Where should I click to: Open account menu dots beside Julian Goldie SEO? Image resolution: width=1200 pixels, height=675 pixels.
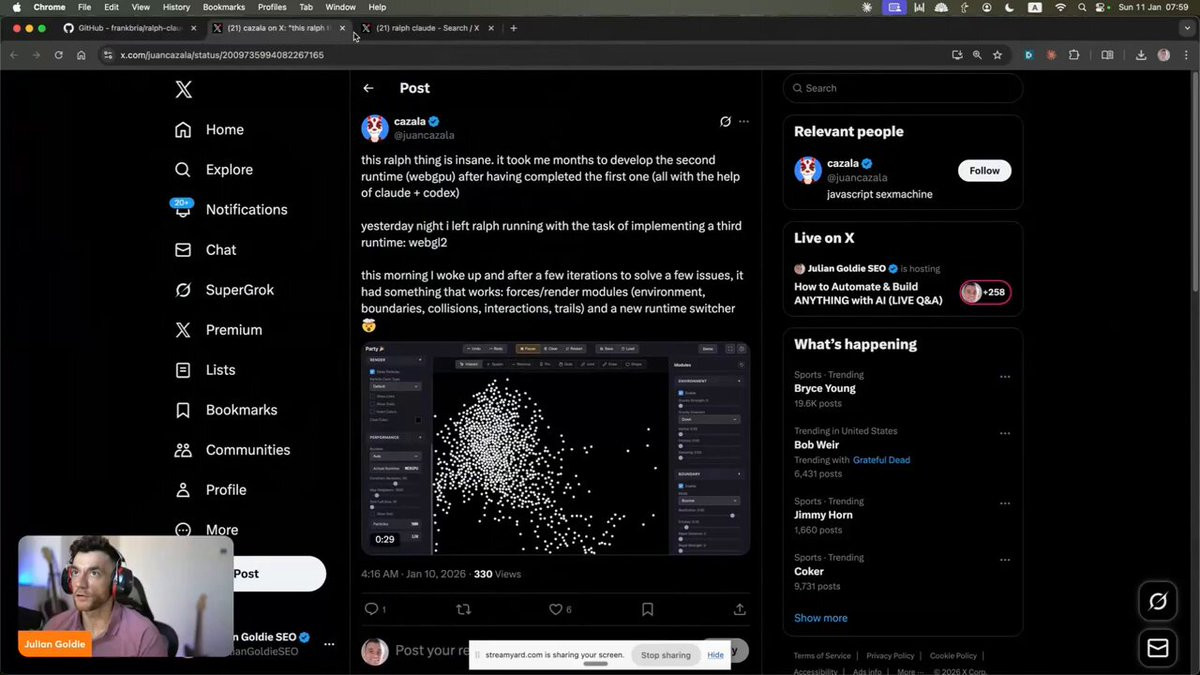[329, 644]
